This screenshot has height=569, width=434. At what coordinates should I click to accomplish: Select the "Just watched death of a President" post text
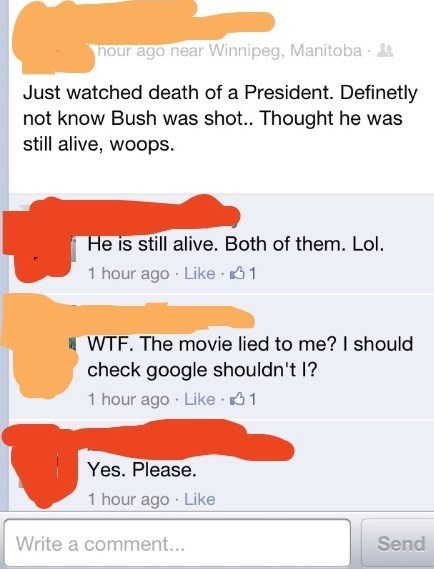tap(220, 119)
